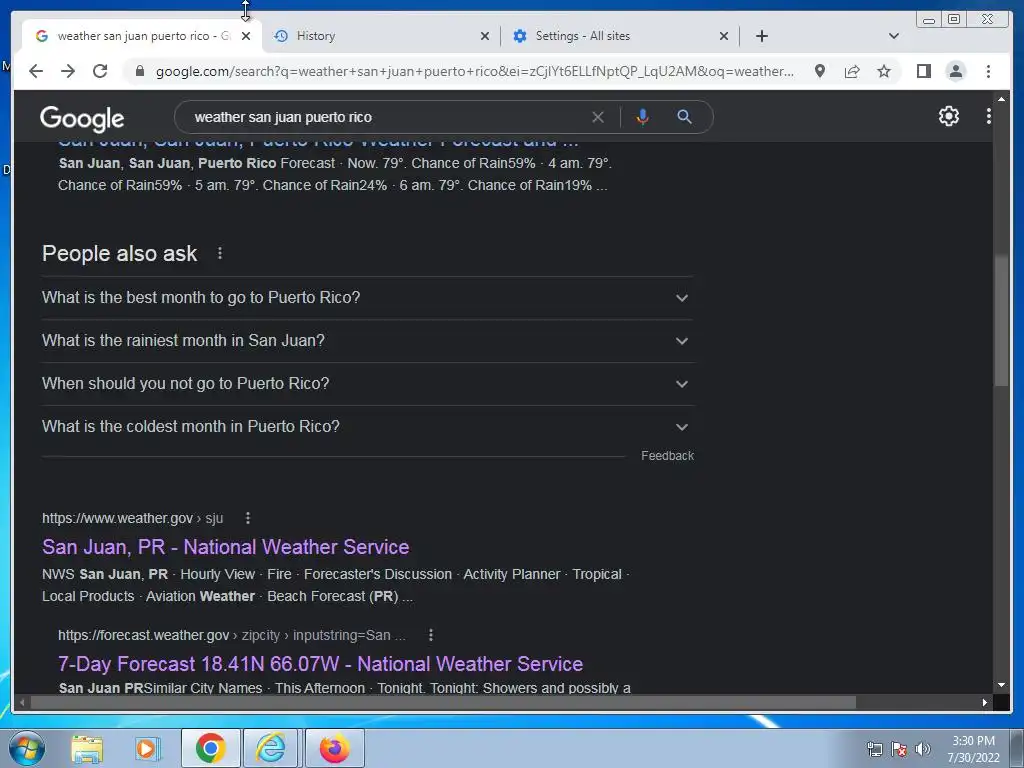Click the scroll down arrow
The image size is (1024, 768).
[x=1001, y=685]
